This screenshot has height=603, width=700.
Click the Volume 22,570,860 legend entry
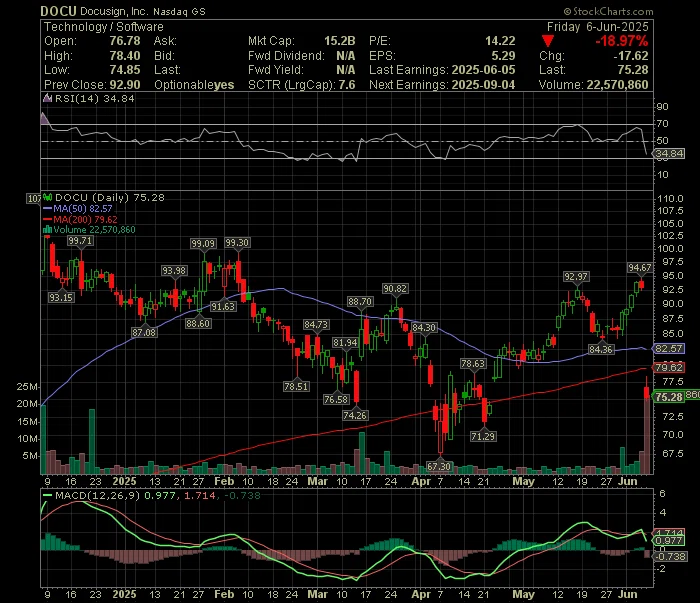[94, 230]
